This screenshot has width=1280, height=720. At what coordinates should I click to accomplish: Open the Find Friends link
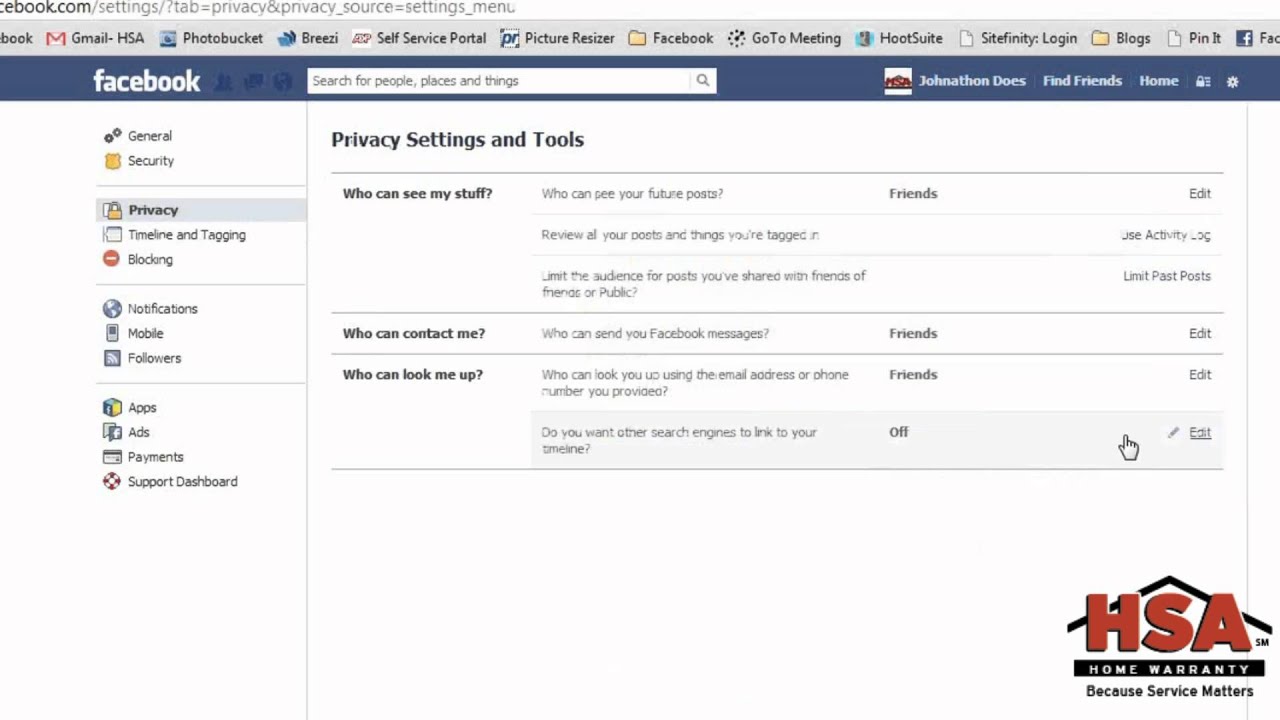coord(1082,81)
